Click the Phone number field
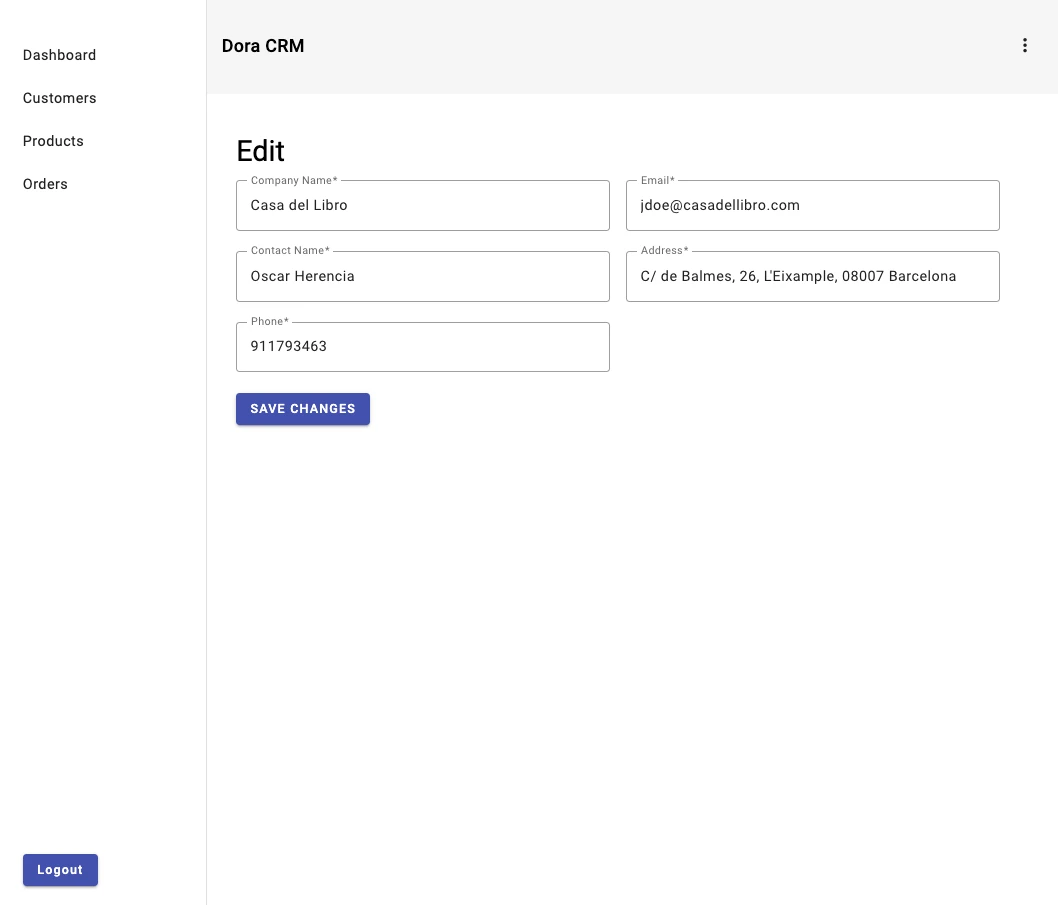Screen dimensions: 1058x905 pyautogui.click(x=423, y=346)
